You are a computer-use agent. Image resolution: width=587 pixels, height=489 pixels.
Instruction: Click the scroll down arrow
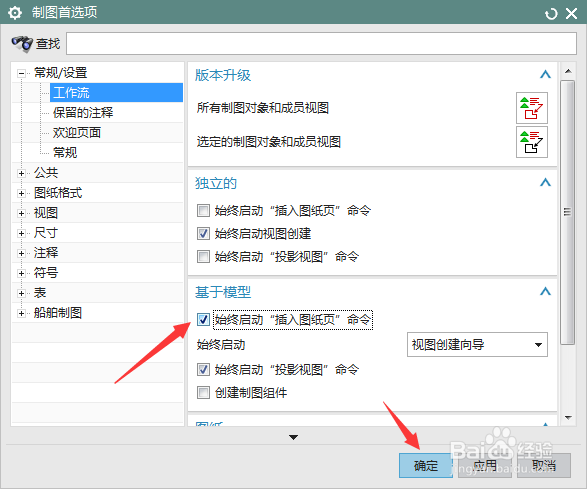[568, 417]
